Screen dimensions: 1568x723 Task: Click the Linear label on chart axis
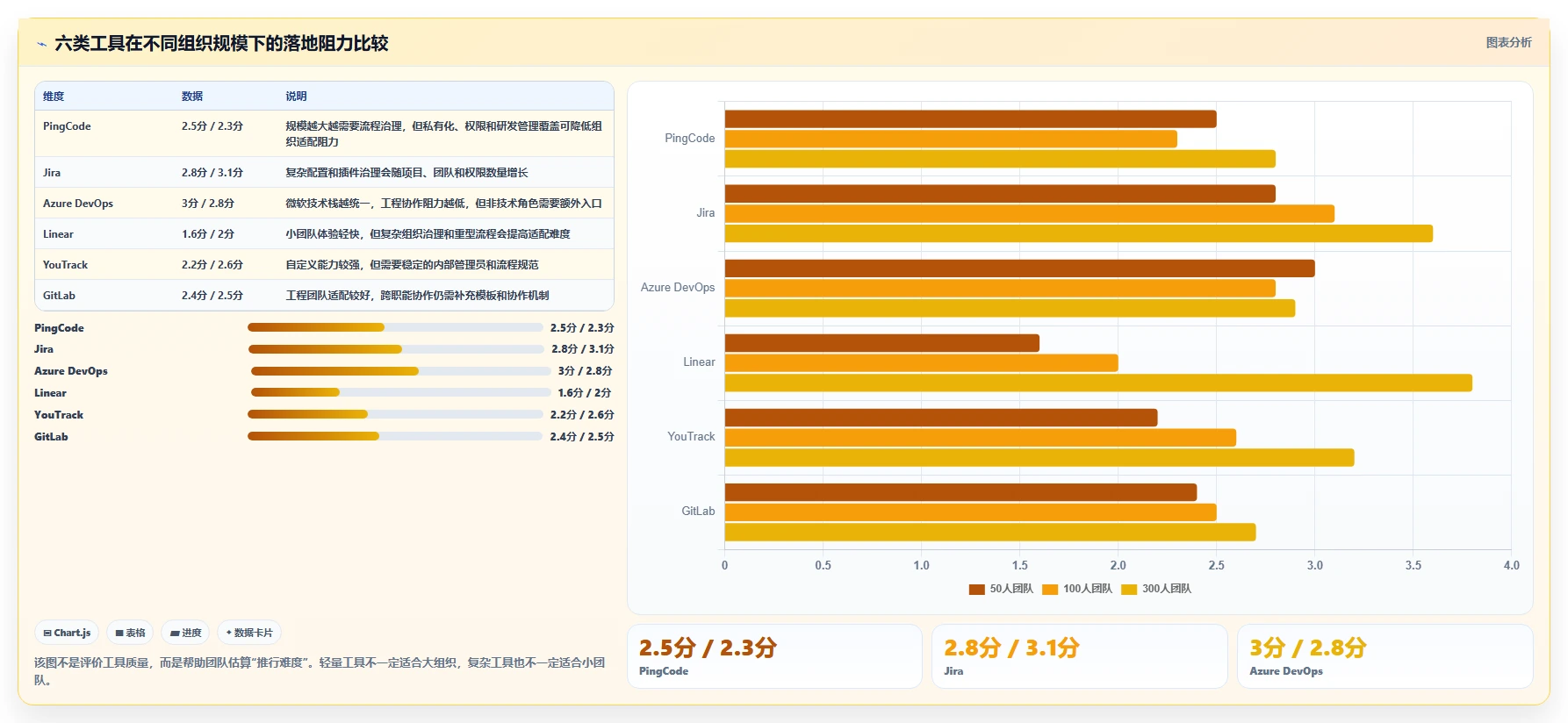coord(699,362)
